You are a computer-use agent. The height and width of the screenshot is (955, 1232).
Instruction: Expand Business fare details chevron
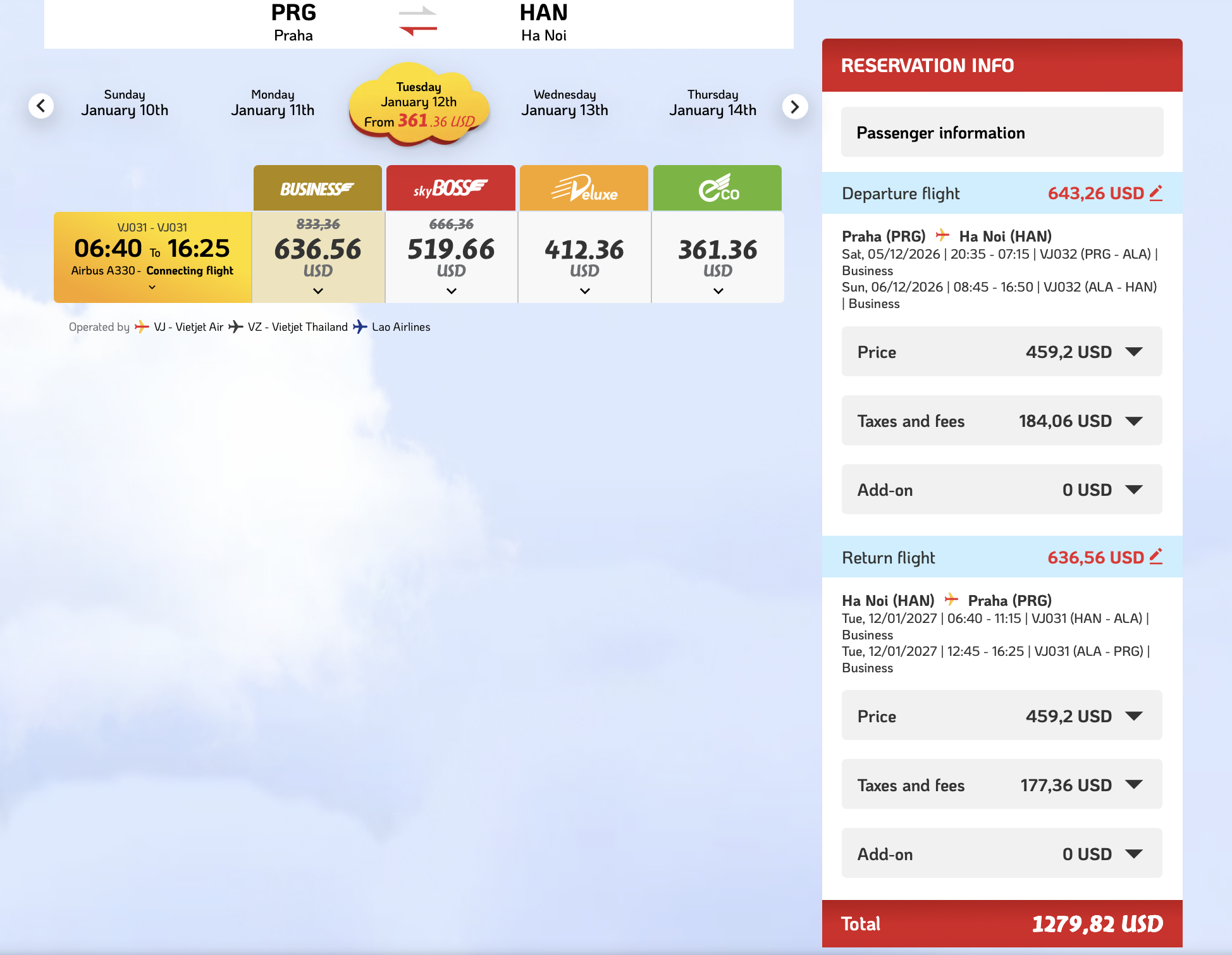coord(318,291)
